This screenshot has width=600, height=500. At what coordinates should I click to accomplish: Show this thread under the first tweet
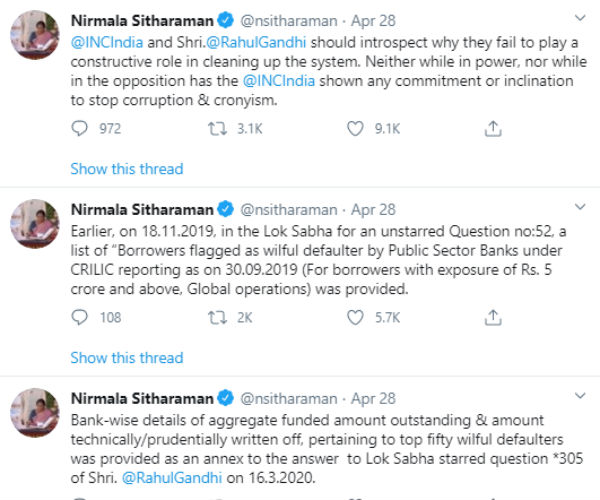pos(127,169)
